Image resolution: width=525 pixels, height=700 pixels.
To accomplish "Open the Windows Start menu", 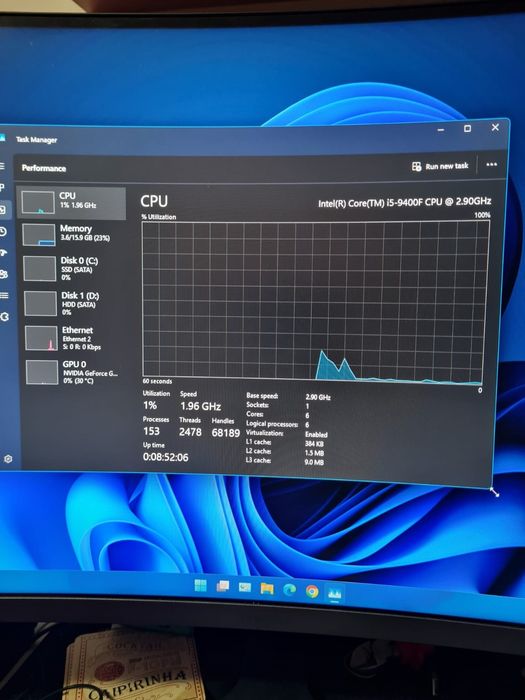I will click(200, 585).
